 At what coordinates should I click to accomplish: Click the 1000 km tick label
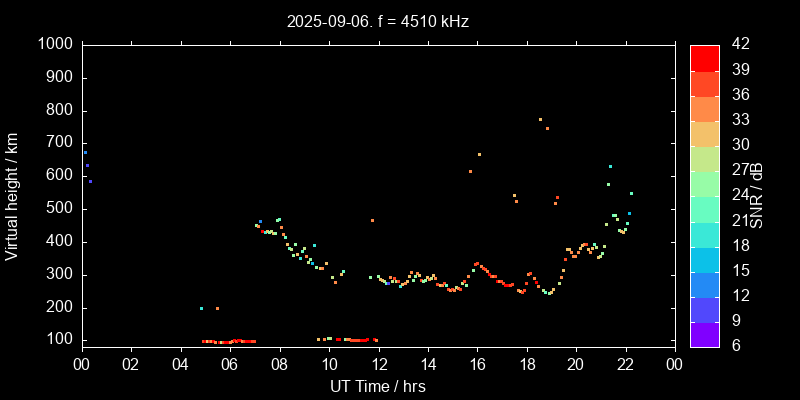click(54, 44)
